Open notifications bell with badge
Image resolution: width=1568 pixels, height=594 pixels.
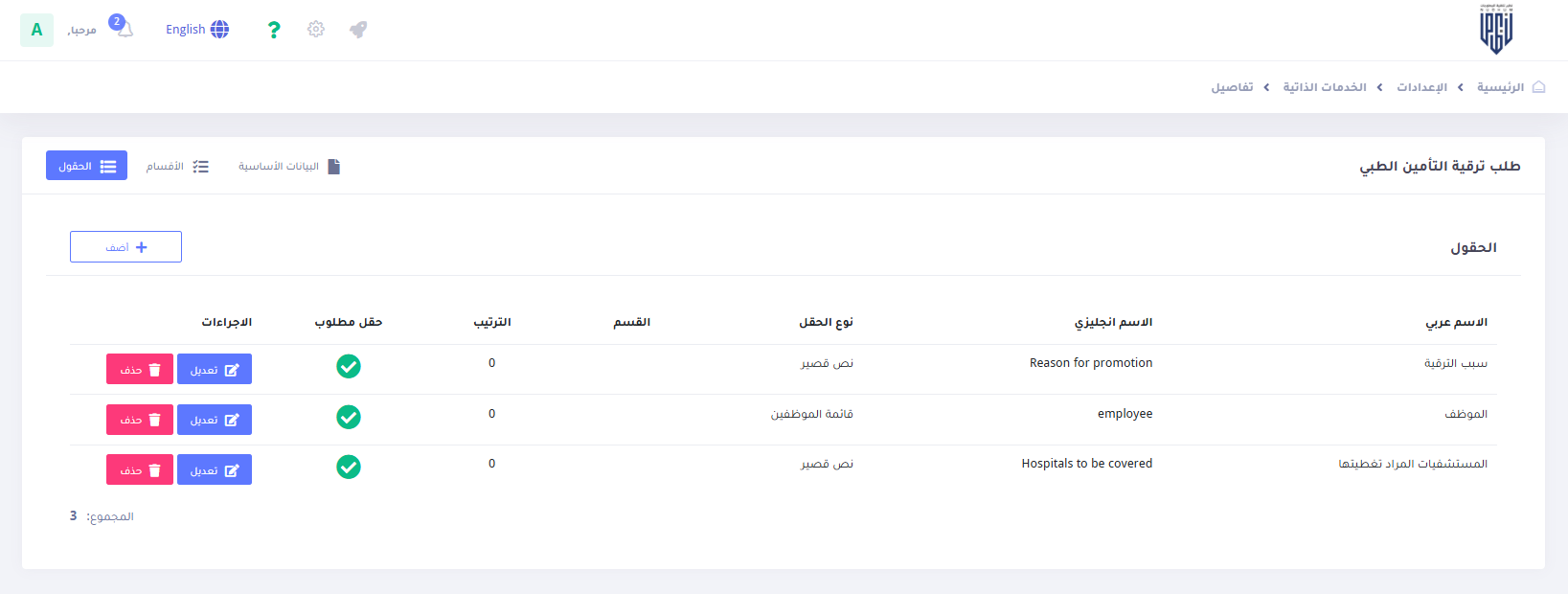[x=124, y=28]
